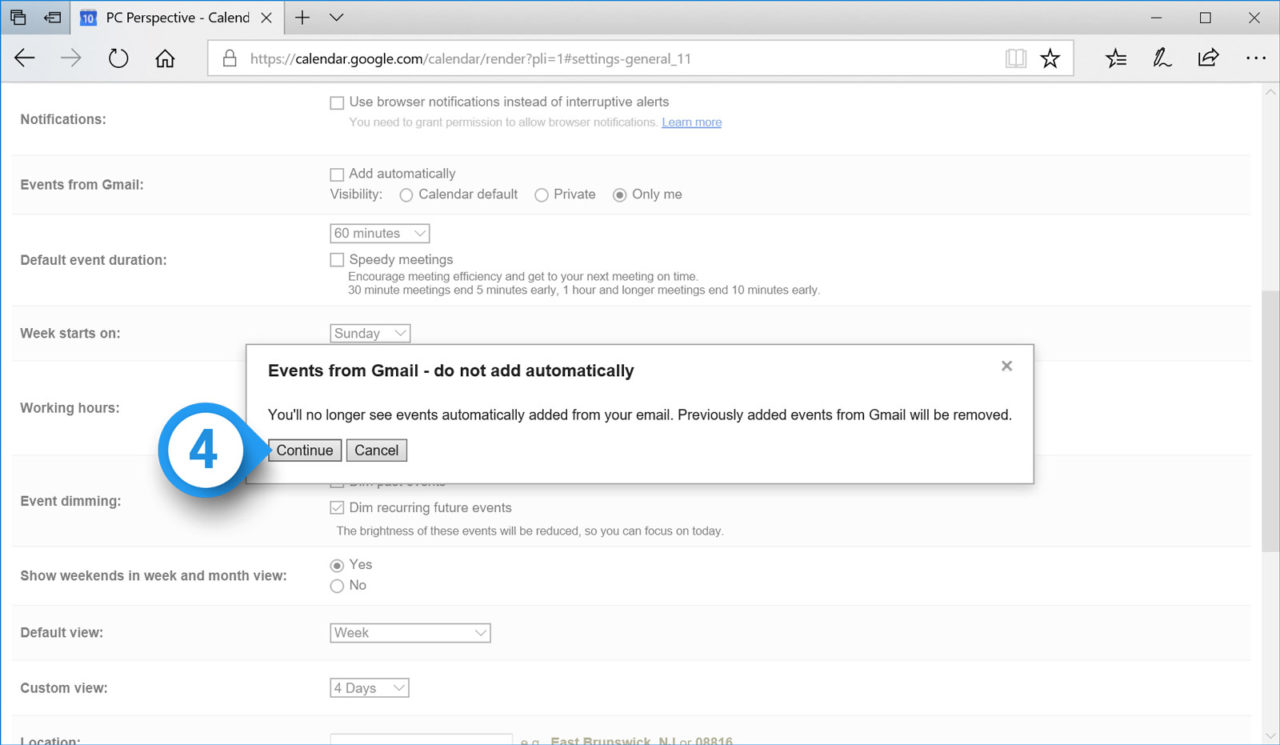Click Continue in the dialog
Screen dimensions: 1280x745
click(x=305, y=450)
